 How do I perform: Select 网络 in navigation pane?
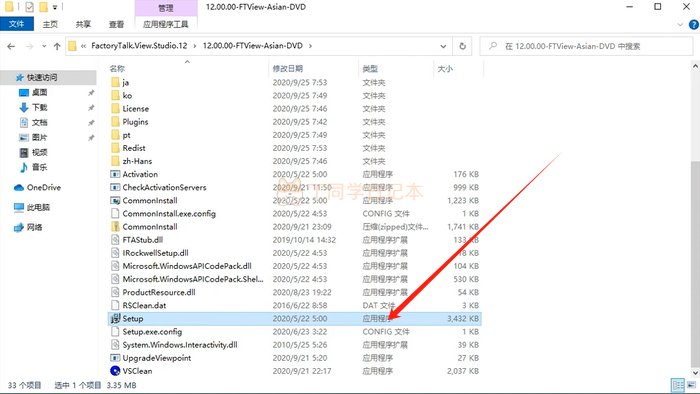(x=34, y=227)
